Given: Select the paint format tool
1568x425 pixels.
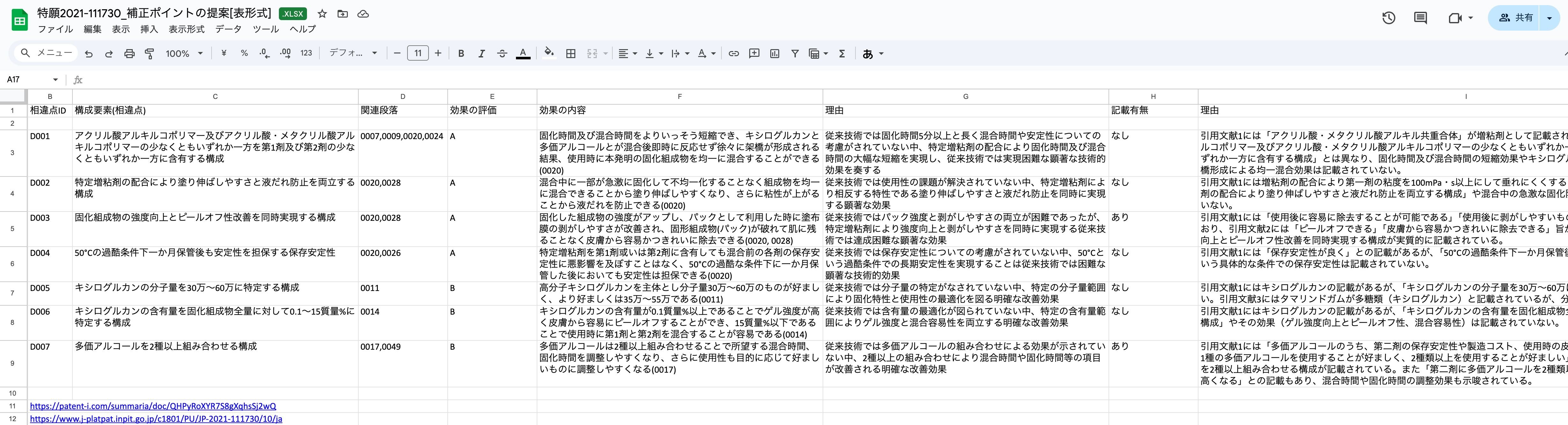Looking at the screenshot, I should [x=149, y=54].
